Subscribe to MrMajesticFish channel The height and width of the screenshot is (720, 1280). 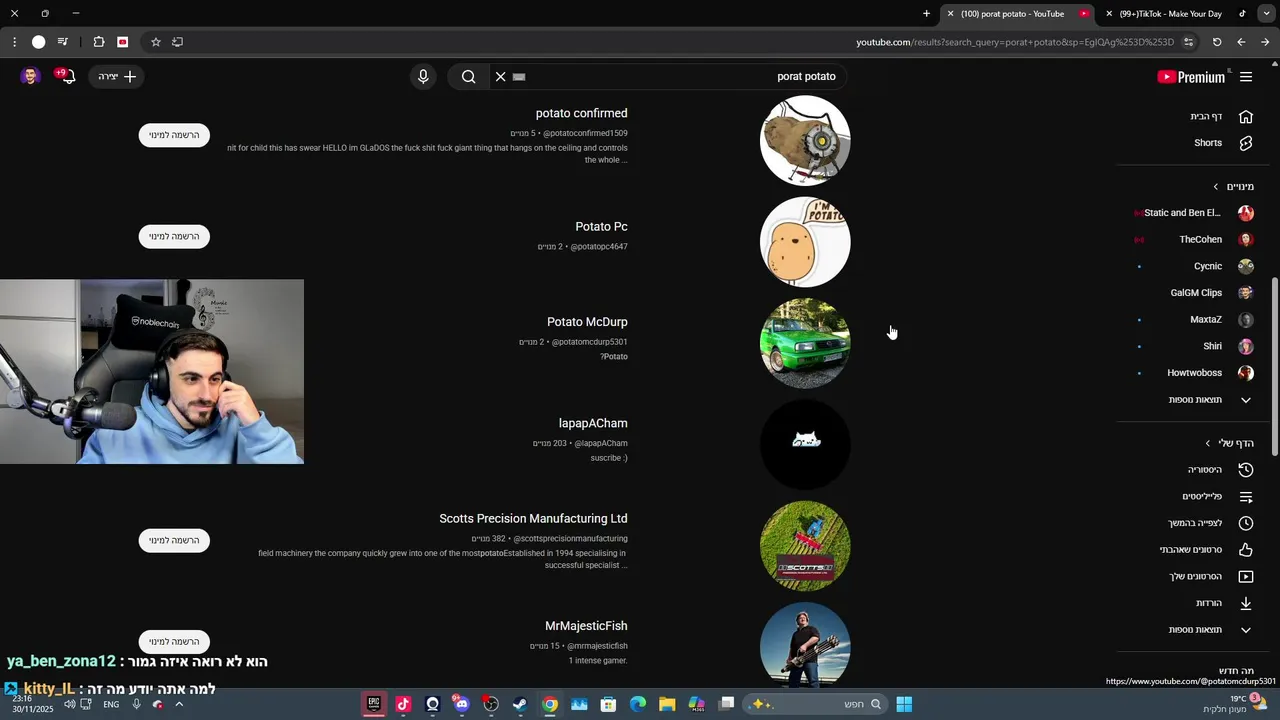(174, 641)
